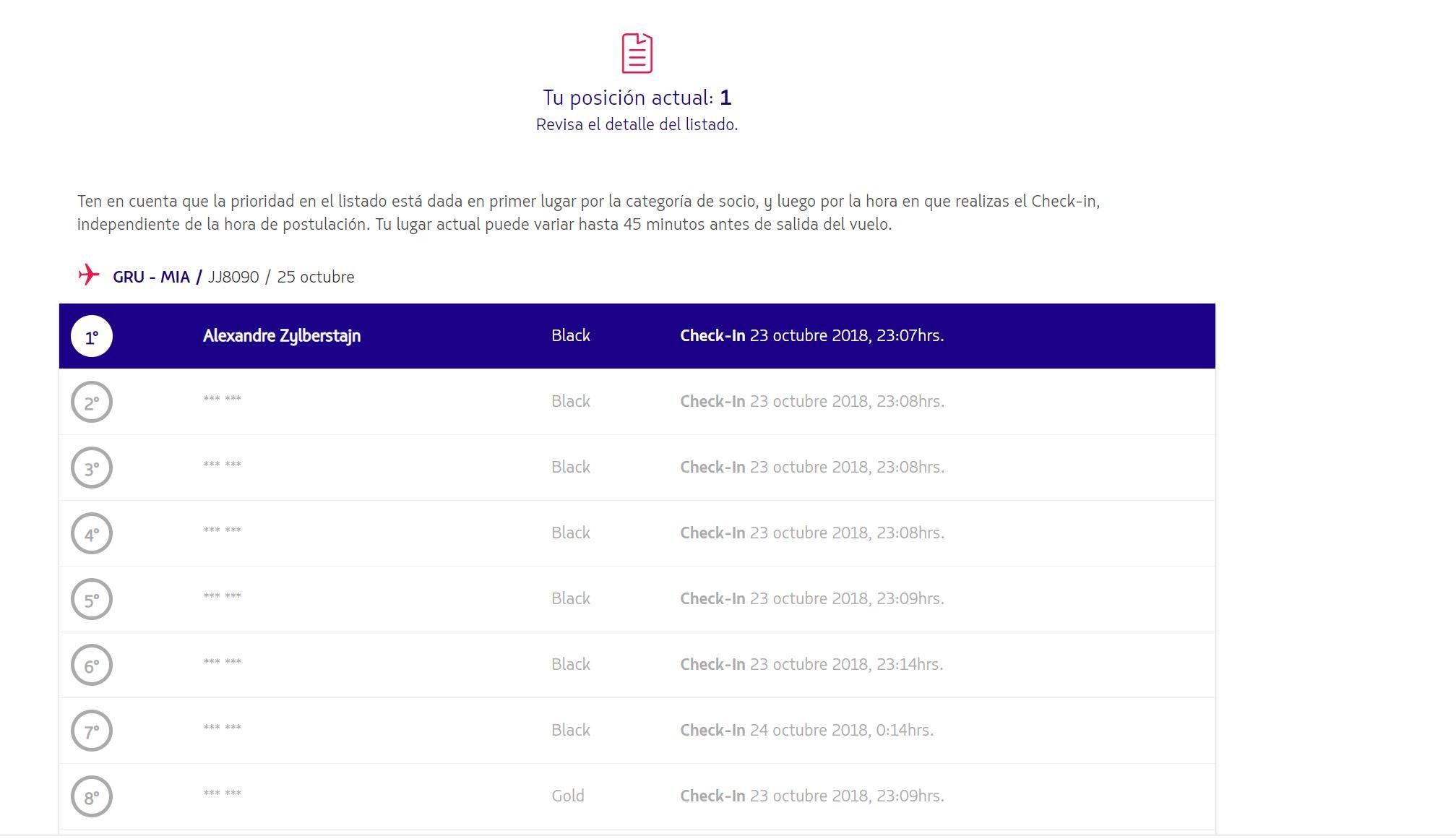1456x839 pixels.
Task: Select the 5° position circle
Action: coord(92,599)
